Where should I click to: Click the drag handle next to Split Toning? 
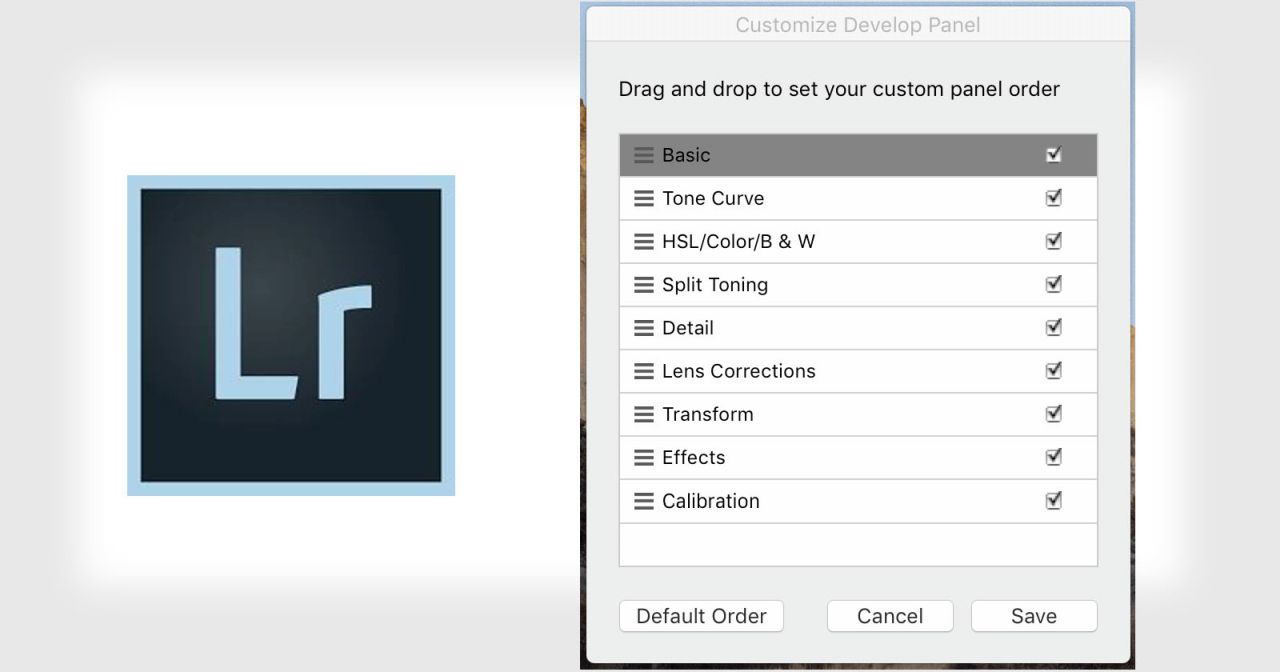[644, 285]
